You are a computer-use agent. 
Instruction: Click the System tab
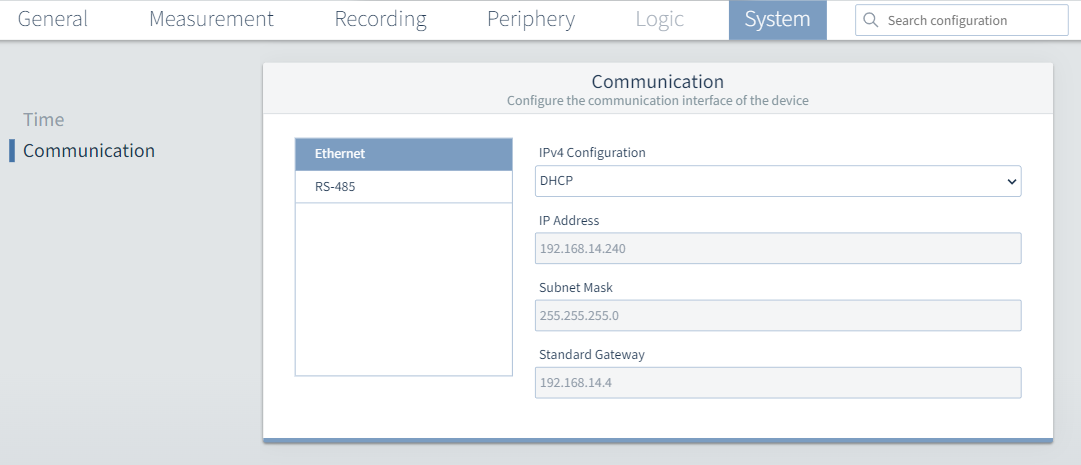click(778, 20)
